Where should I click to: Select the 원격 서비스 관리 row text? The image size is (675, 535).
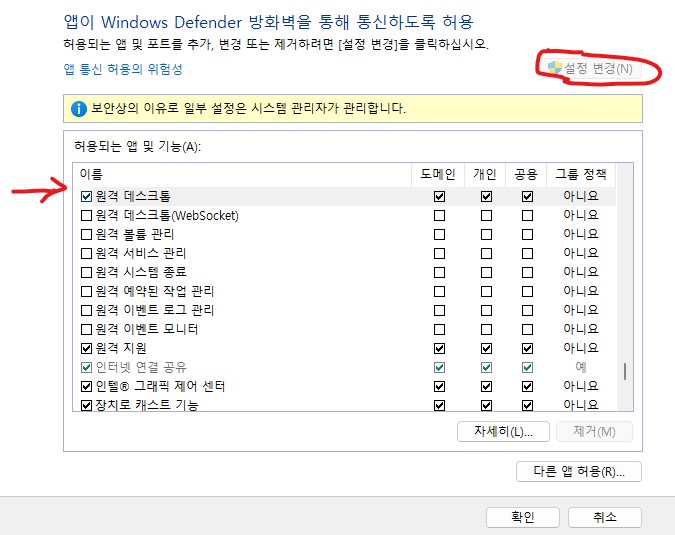pyautogui.click(x=141, y=253)
